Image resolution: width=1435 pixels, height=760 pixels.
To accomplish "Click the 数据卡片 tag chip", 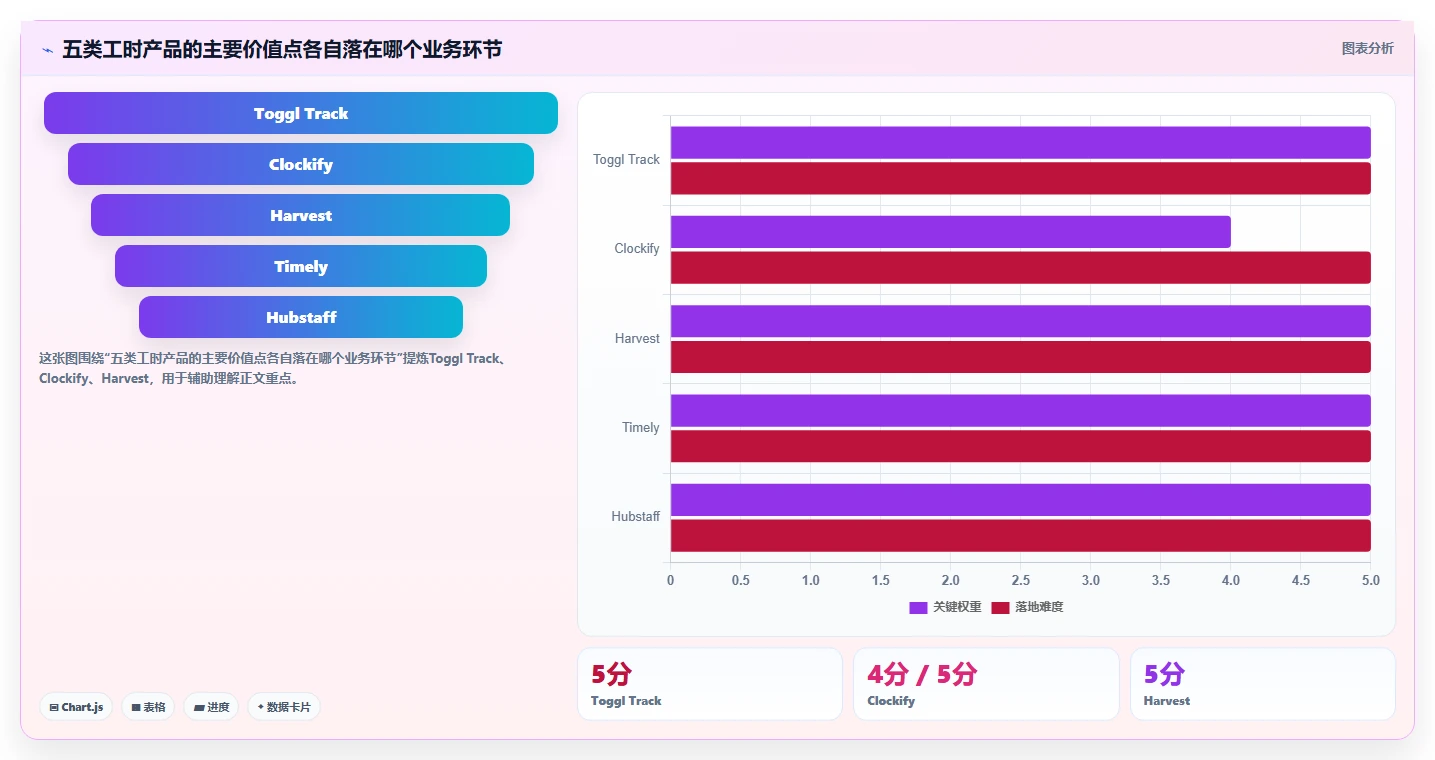I will [x=284, y=707].
